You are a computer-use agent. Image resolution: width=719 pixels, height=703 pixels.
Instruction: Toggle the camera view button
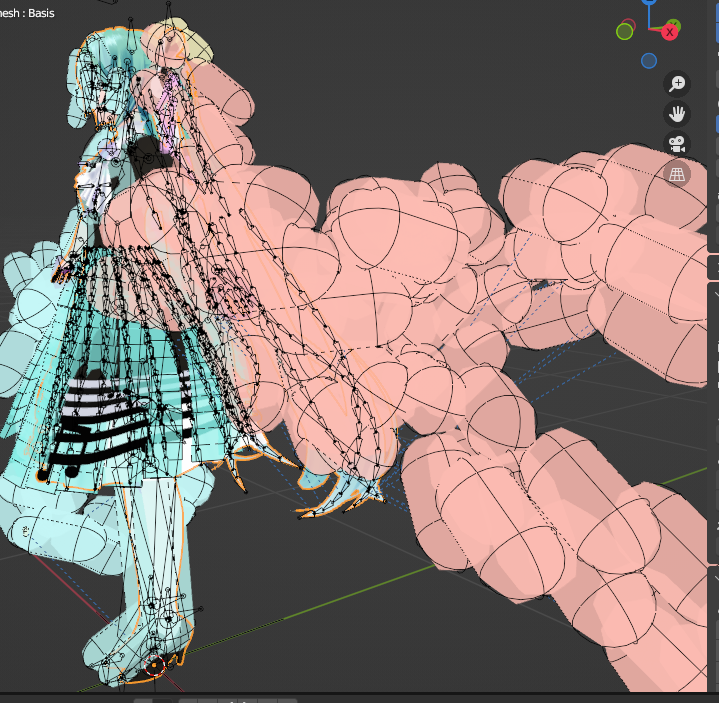pyautogui.click(x=677, y=144)
